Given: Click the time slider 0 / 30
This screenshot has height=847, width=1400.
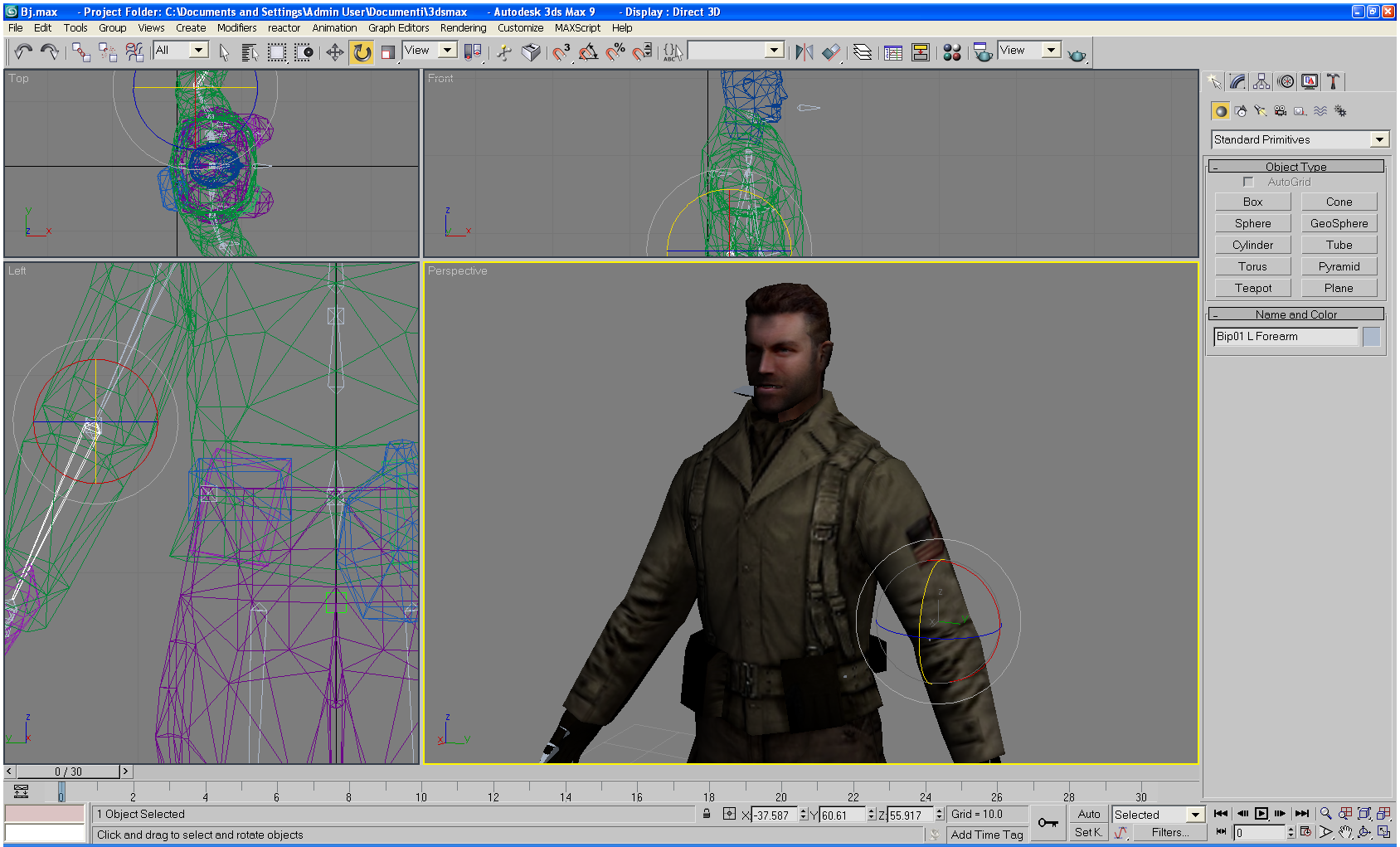Looking at the screenshot, I should pyautogui.click(x=69, y=772).
